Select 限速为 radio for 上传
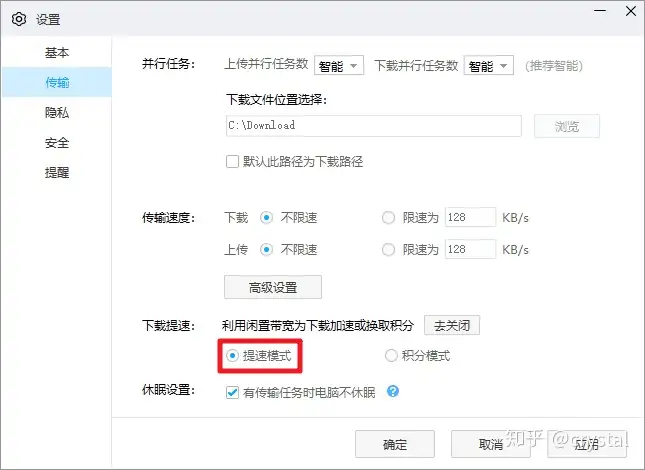645x470 pixels. pyautogui.click(x=388, y=249)
